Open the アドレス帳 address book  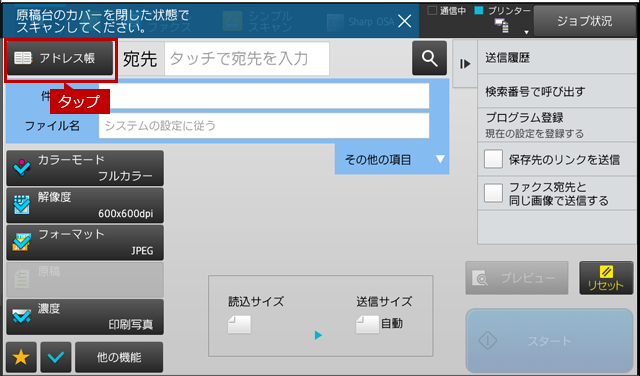(x=60, y=58)
